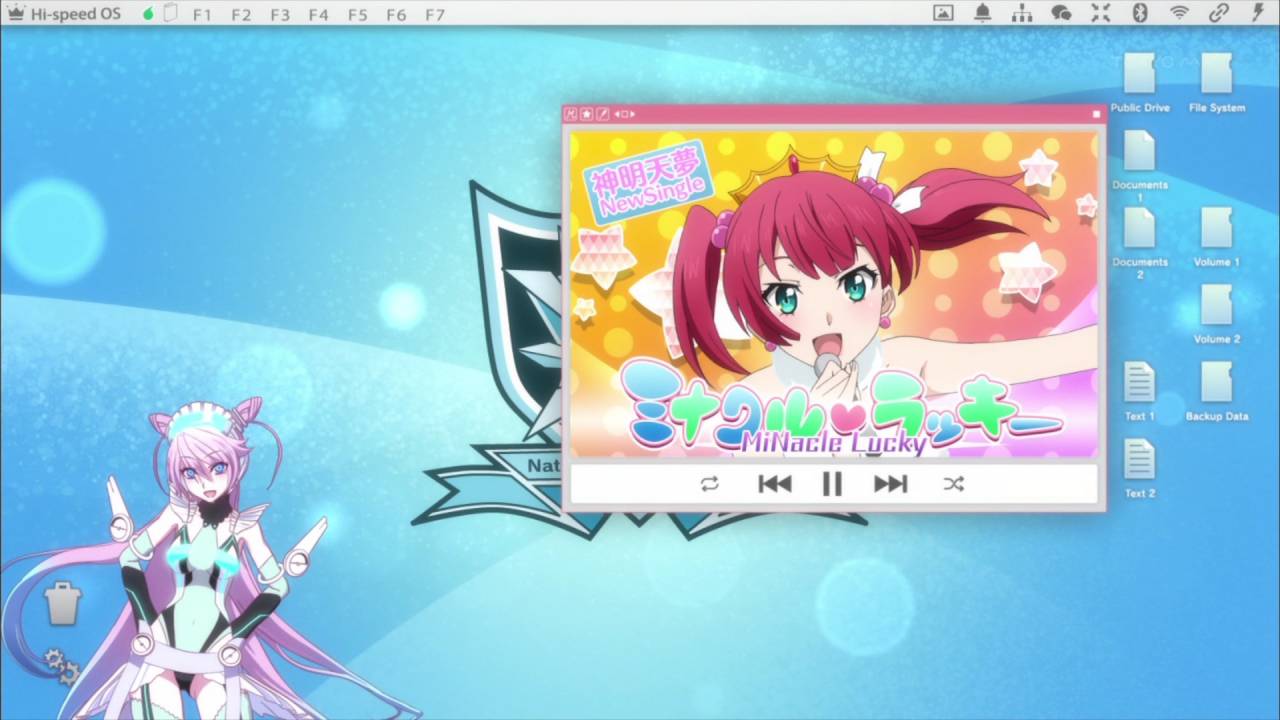Viewport: 1280px width, 720px height.
Task: Select F2 in the top bar
Action: 241,15
